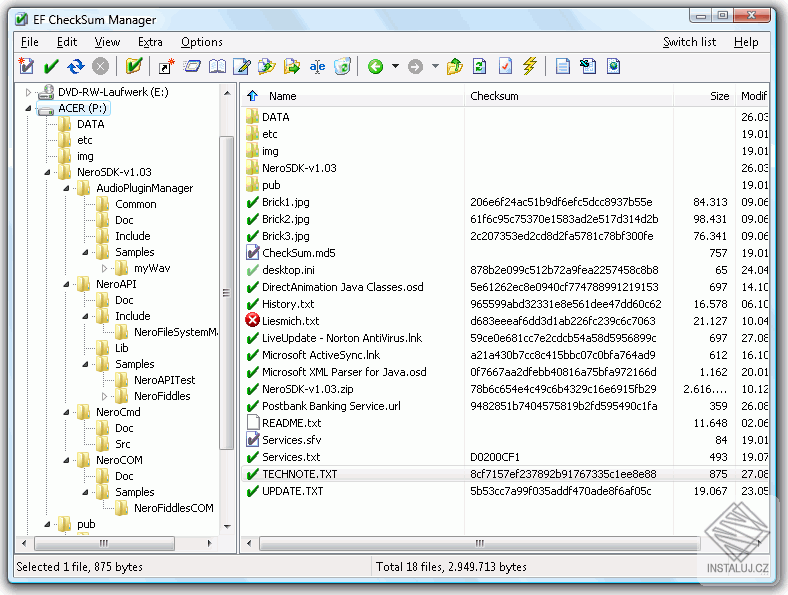Click the folder up-level icon with green arrow
Image resolution: width=788 pixels, height=595 pixels.
(454, 66)
